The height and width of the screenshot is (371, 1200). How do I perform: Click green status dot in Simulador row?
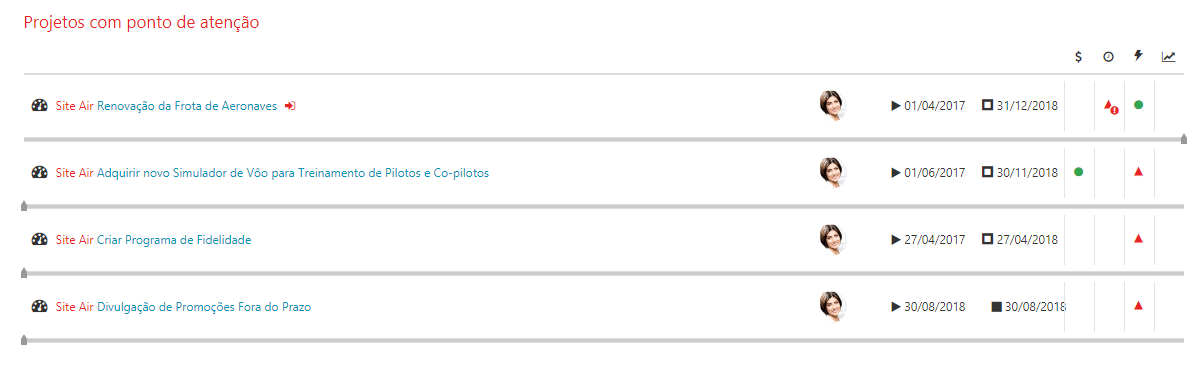[x=1079, y=172]
